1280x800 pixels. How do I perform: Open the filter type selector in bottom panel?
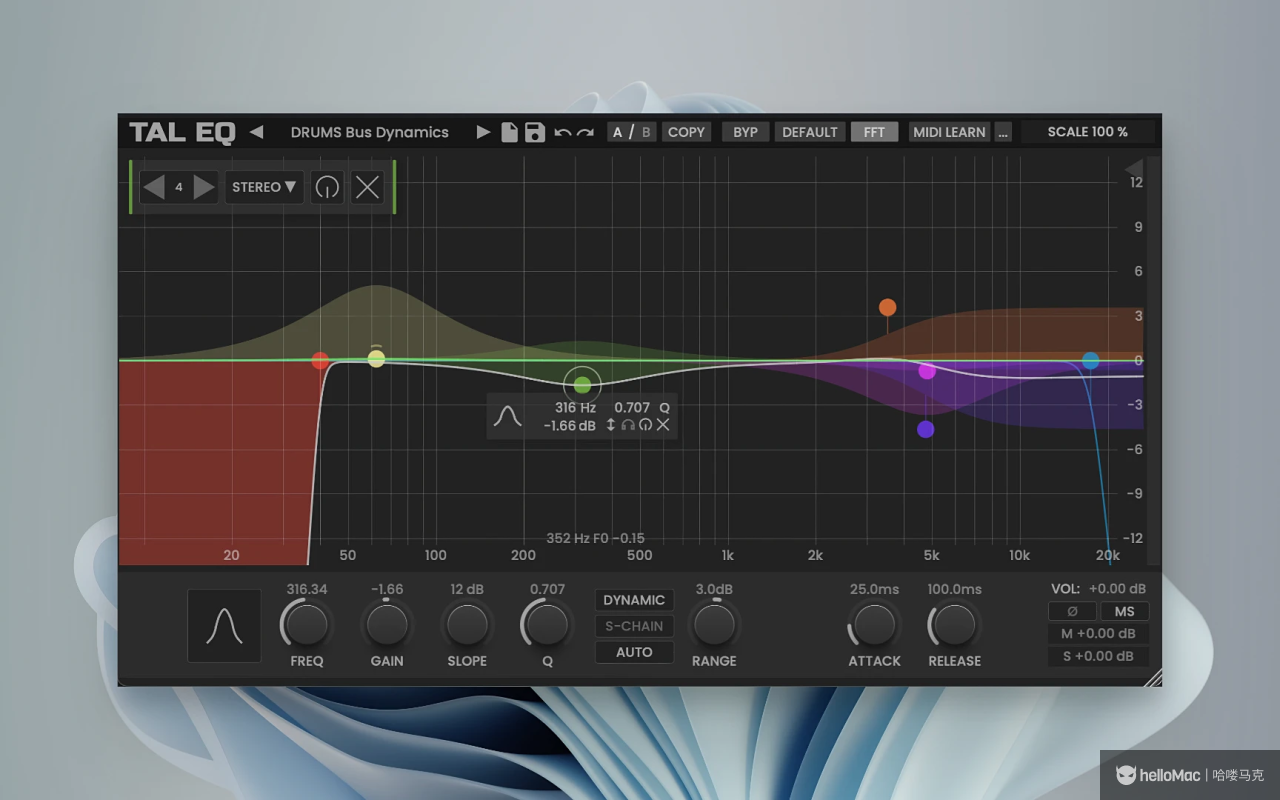[x=224, y=626]
